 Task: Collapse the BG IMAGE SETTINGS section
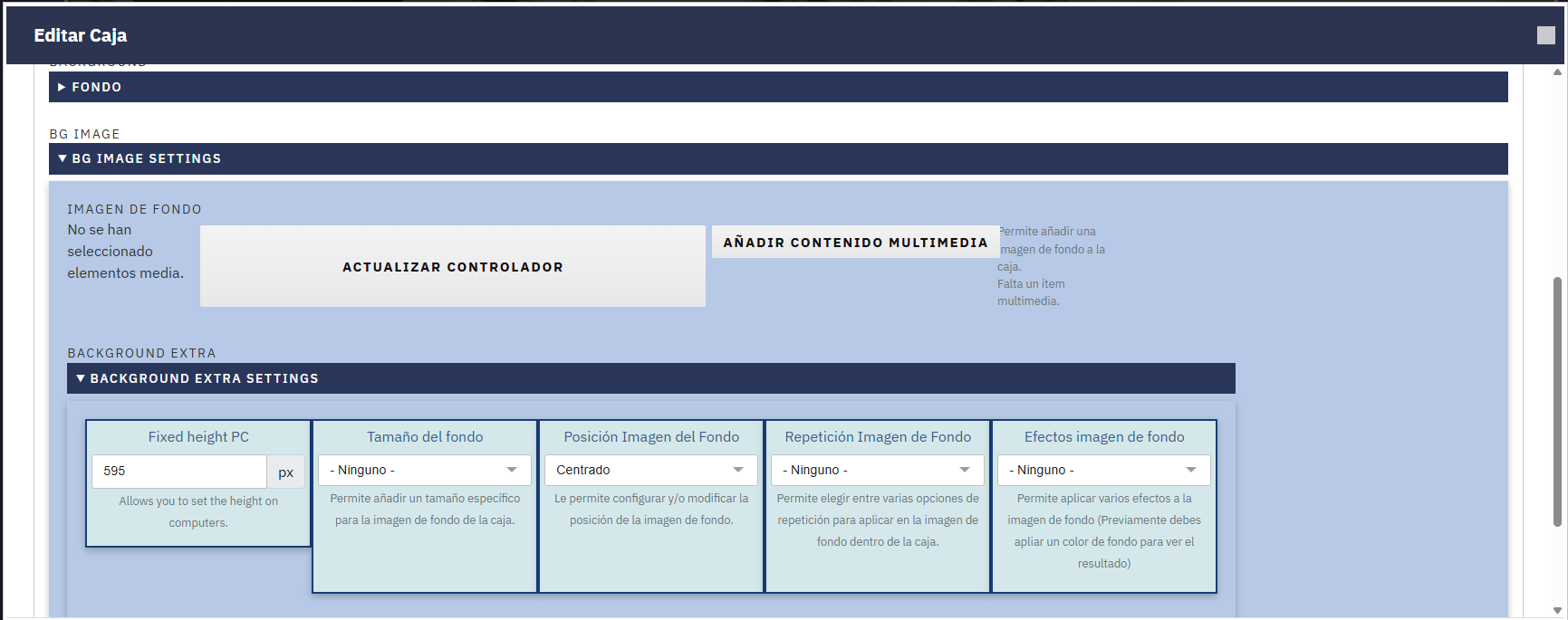point(778,158)
